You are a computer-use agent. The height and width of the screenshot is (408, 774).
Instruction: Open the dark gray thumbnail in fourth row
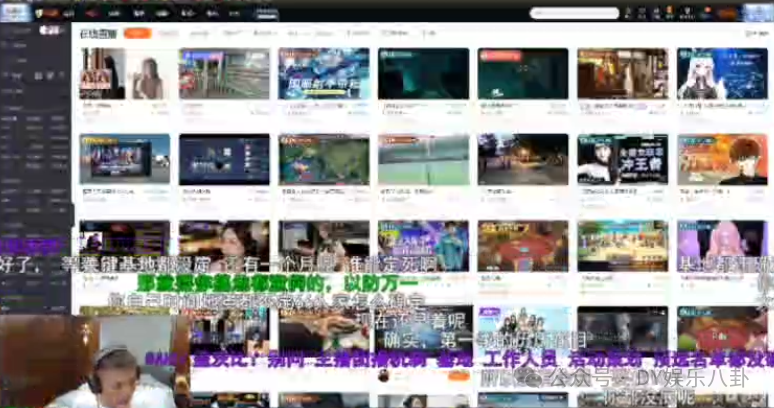(622, 330)
